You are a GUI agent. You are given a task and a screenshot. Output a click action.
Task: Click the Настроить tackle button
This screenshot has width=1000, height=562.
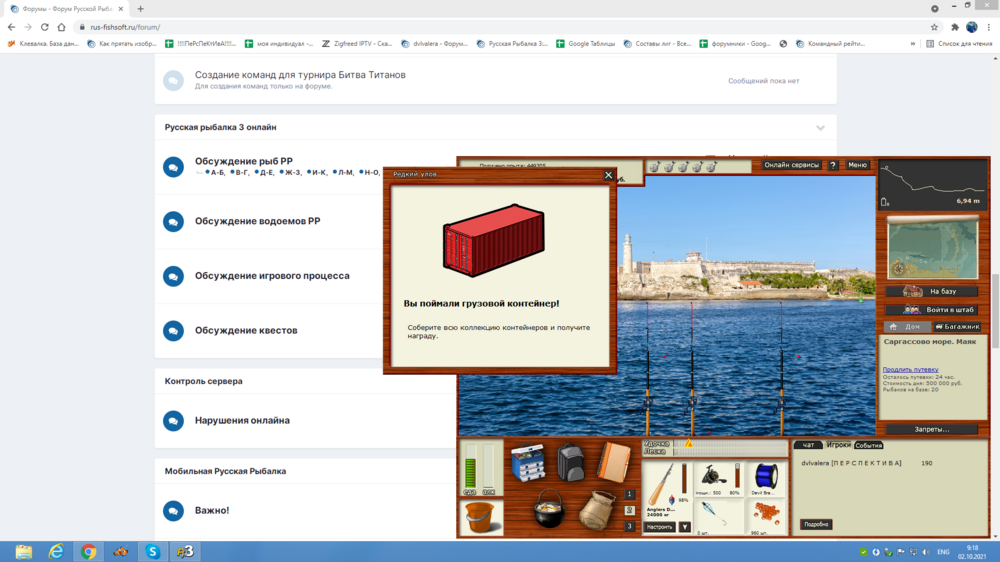point(659,527)
